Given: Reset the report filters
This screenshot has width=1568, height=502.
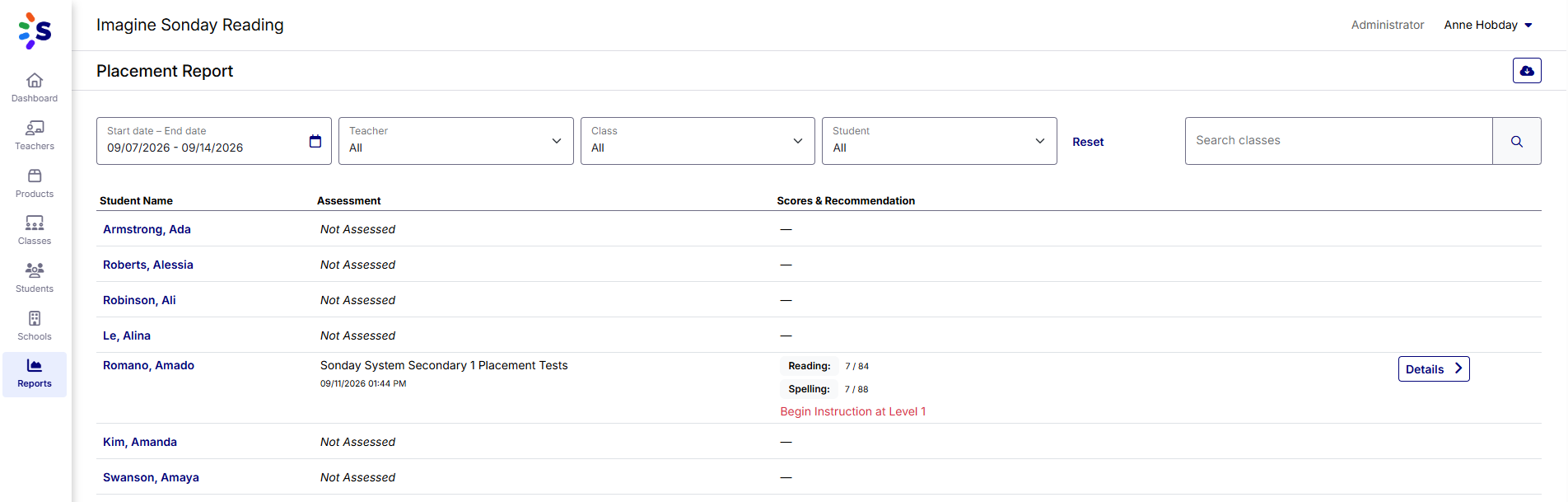Looking at the screenshot, I should [1088, 142].
